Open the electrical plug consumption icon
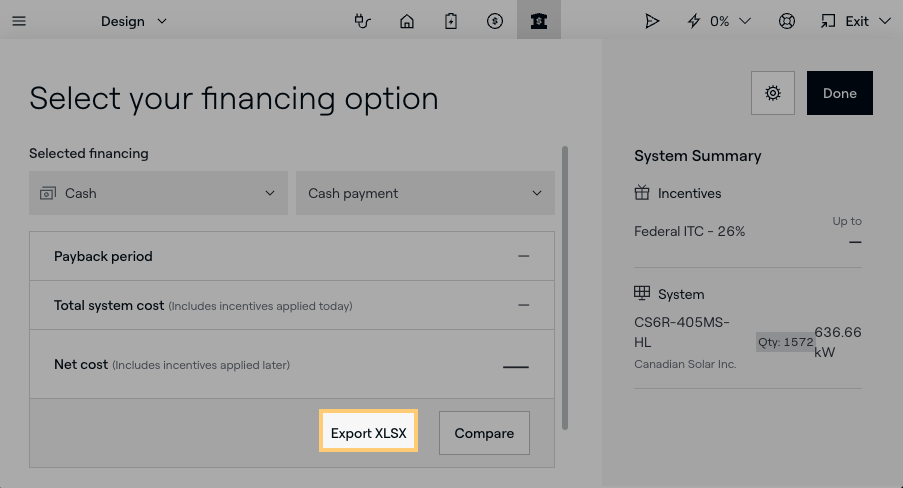 (363, 21)
